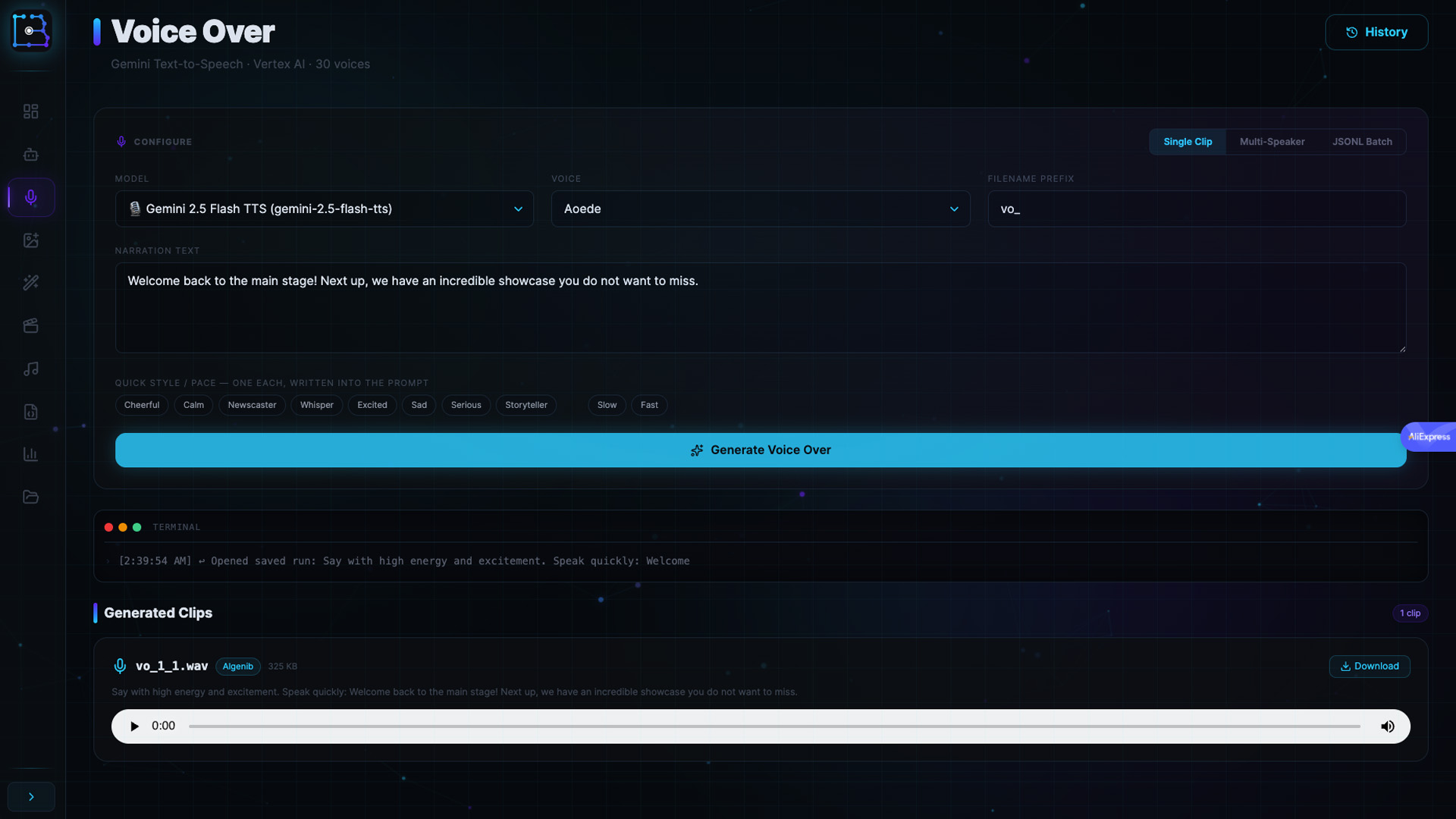
Task: Click the 1 clip count badge
Action: 1410,613
